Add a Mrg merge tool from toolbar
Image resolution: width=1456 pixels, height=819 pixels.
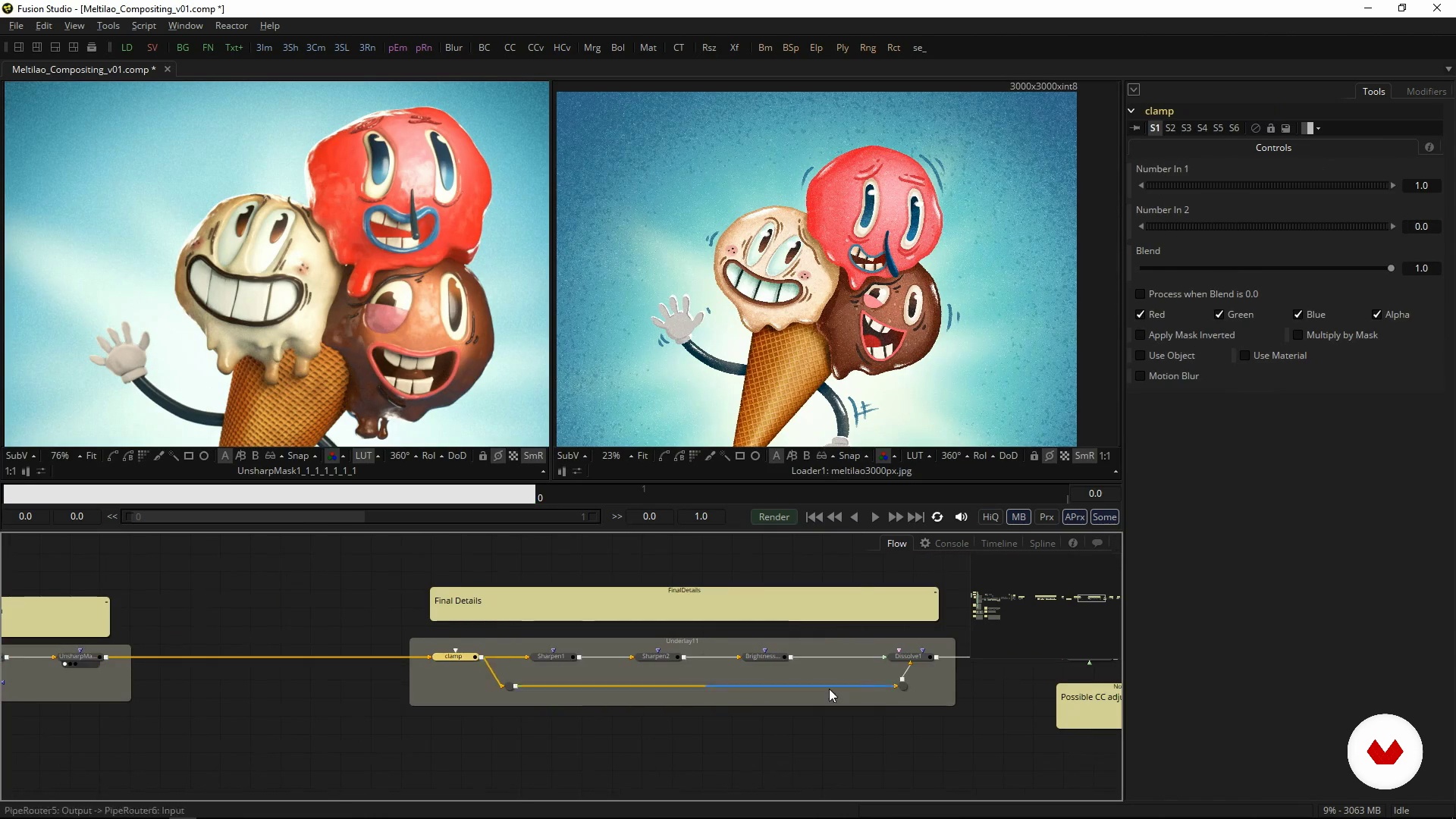point(592,47)
